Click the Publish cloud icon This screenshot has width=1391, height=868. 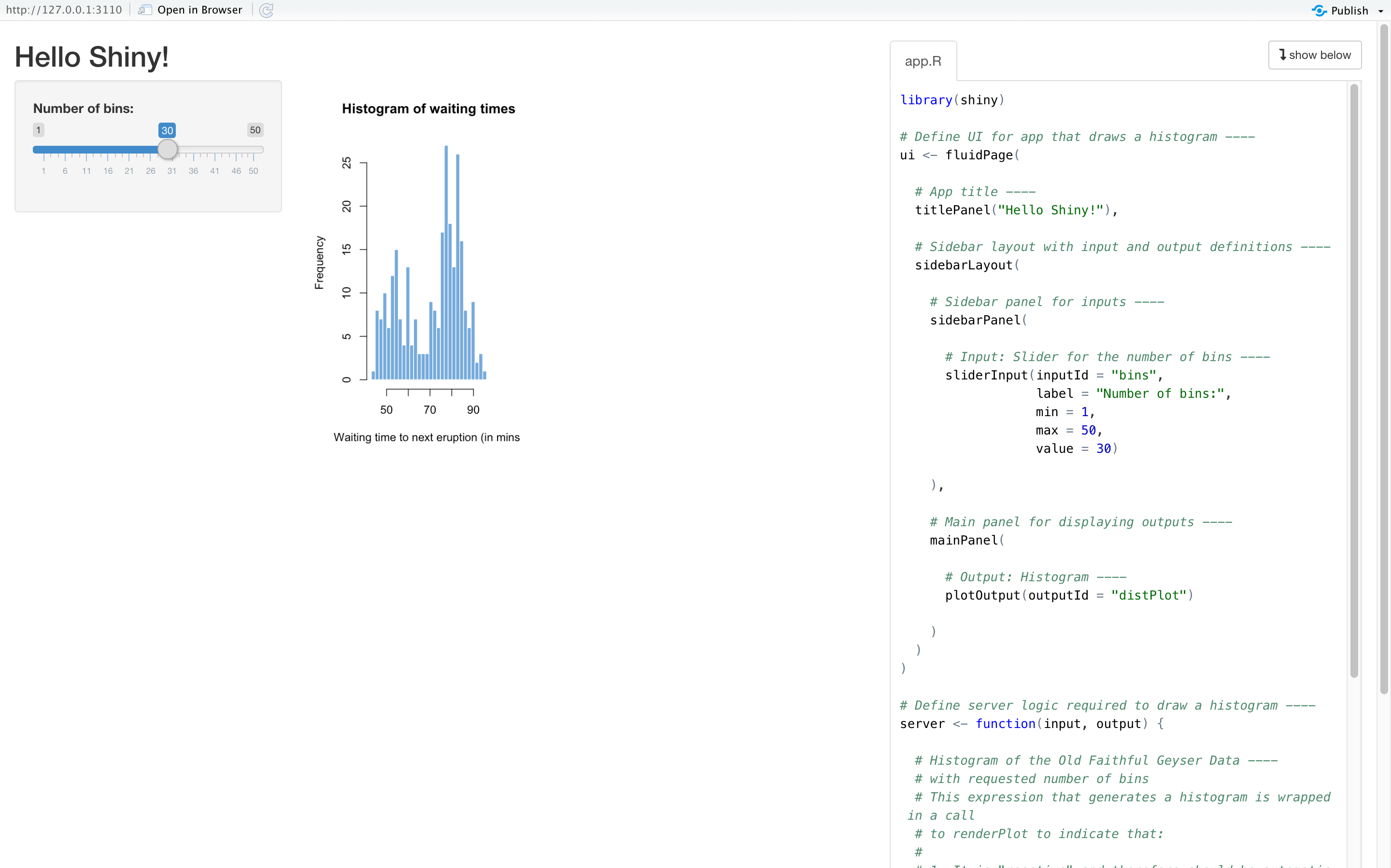pyautogui.click(x=1319, y=10)
